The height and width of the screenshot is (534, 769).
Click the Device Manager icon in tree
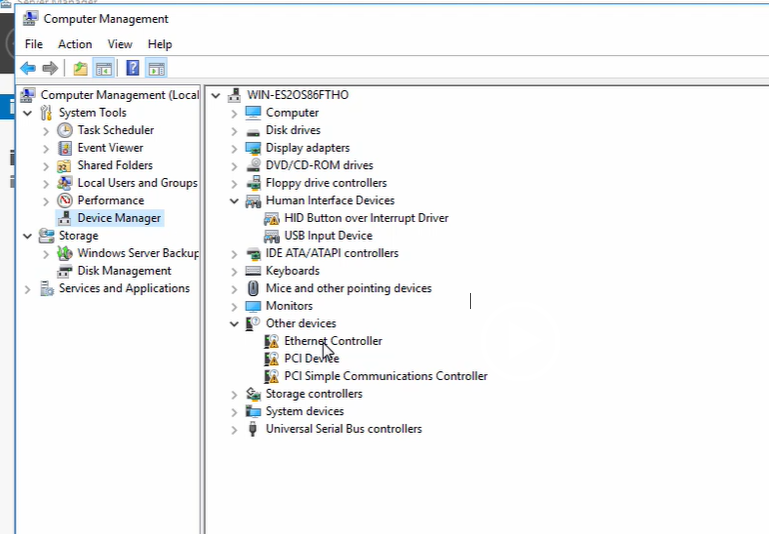click(x=65, y=218)
